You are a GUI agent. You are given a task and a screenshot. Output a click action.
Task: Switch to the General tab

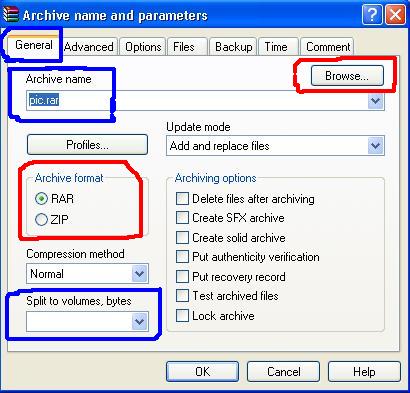tap(34, 45)
